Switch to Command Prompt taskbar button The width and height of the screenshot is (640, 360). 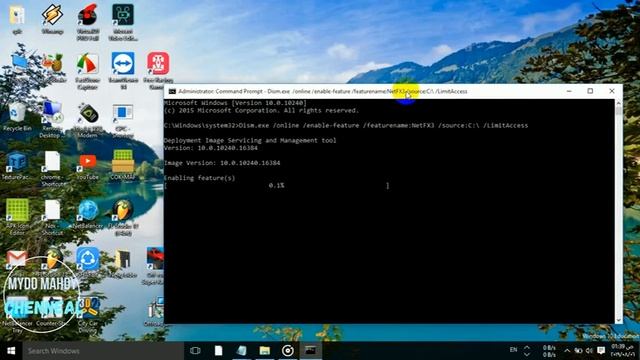pyautogui.click(x=311, y=351)
